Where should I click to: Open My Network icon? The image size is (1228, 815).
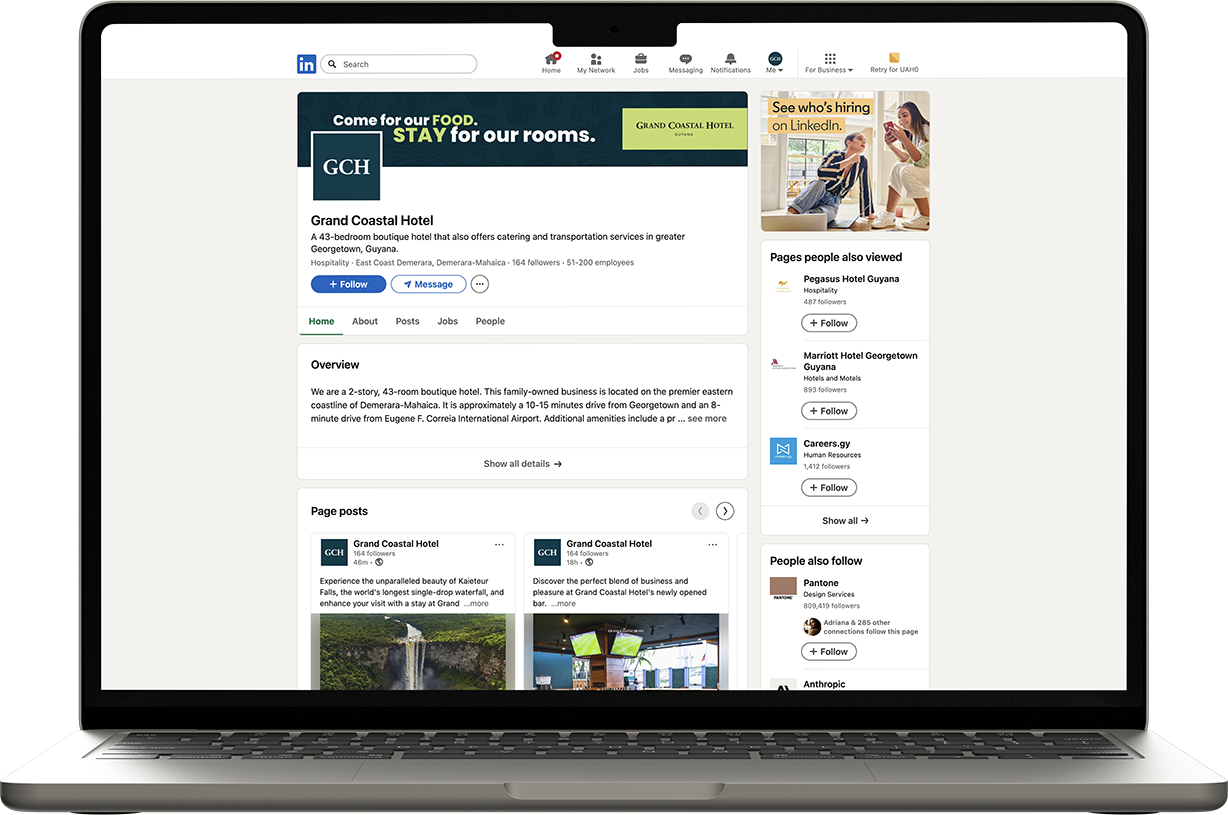(596, 59)
